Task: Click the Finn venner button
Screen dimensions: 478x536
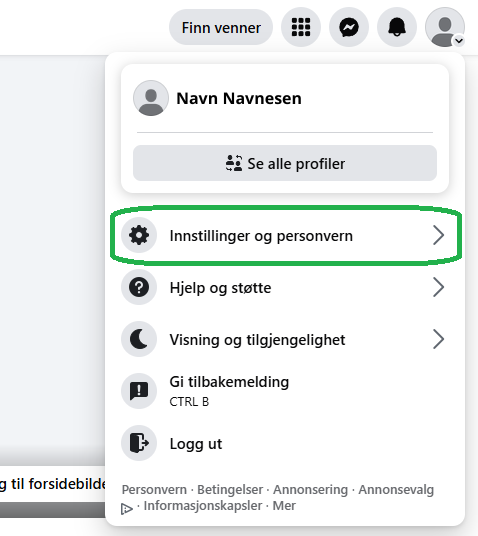Action: 221,27
